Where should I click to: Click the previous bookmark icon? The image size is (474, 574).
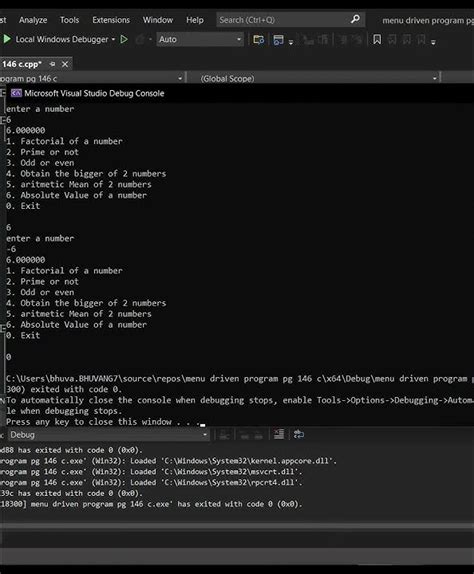(392, 39)
